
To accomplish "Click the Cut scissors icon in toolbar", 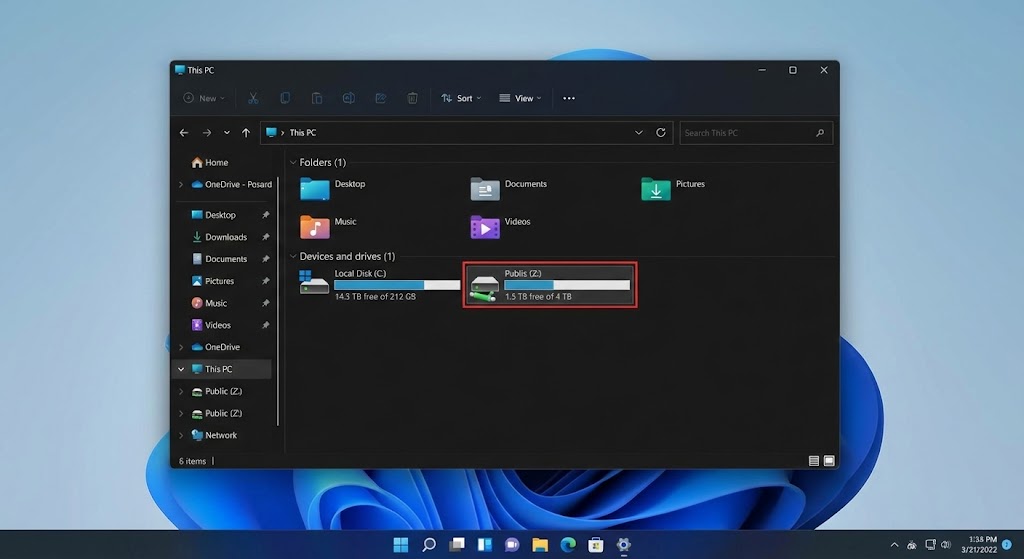I will [253, 98].
